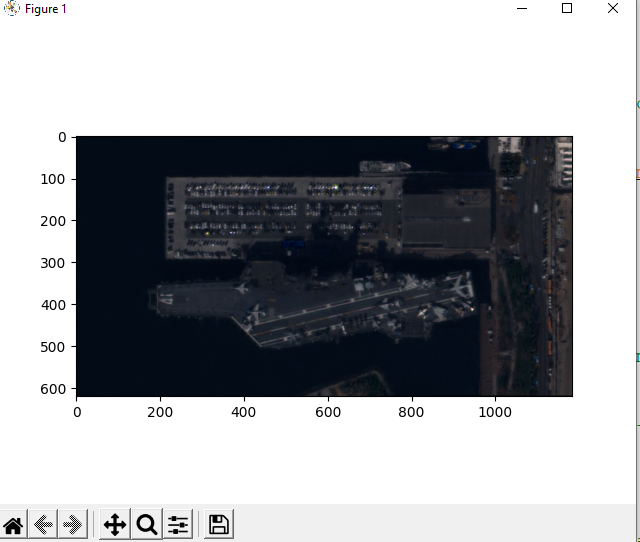Image resolution: width=640 pixels, height=542 pixels.
Task: Click the y-axis tick label 100
Action: tap(53, 179)
